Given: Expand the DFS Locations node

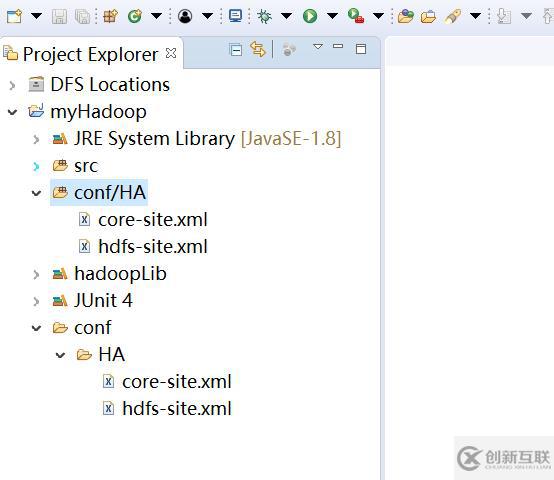Looking at the screenshot, I should 12,85.
